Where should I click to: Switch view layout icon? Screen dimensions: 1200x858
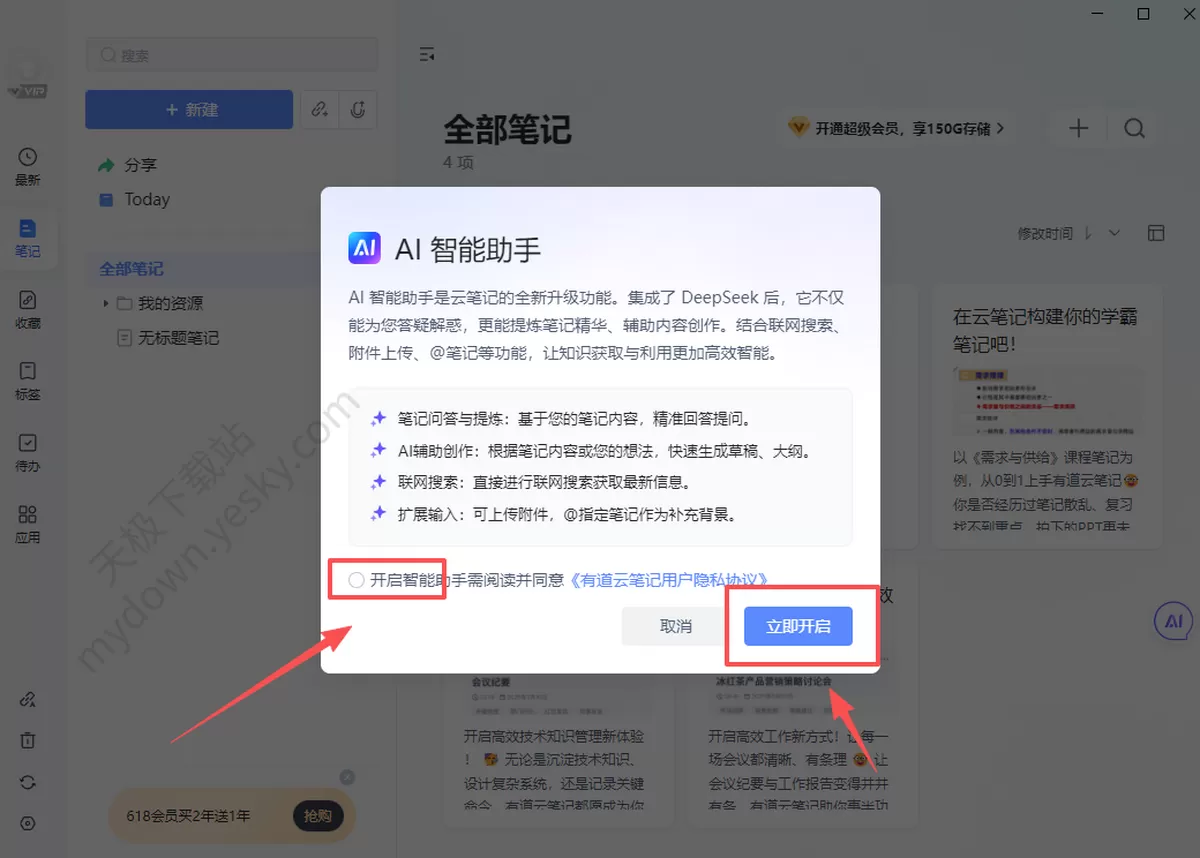1156,233
